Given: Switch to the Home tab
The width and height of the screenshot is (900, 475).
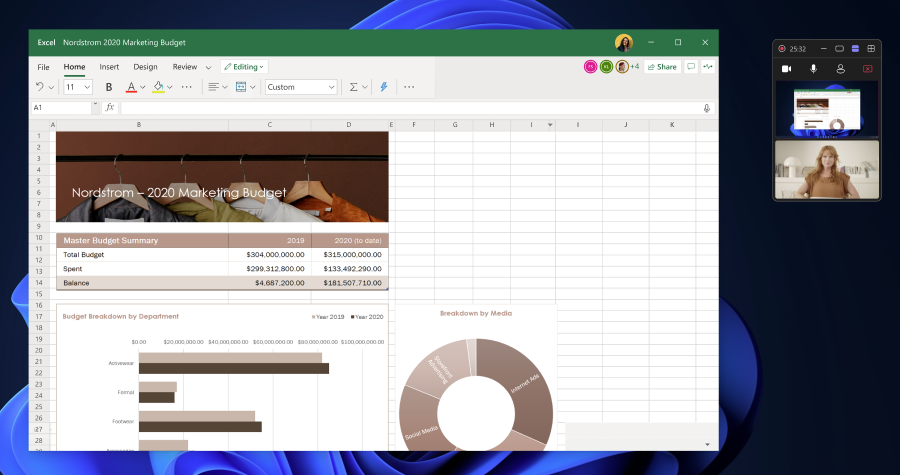Looking at the screenshot, I should [x=75, y=67].
